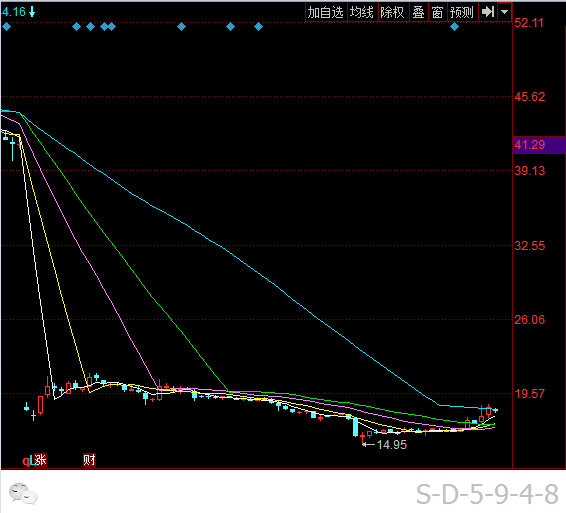
Task: Click the 4.16 value with down arrow
Action: [18, 12]
